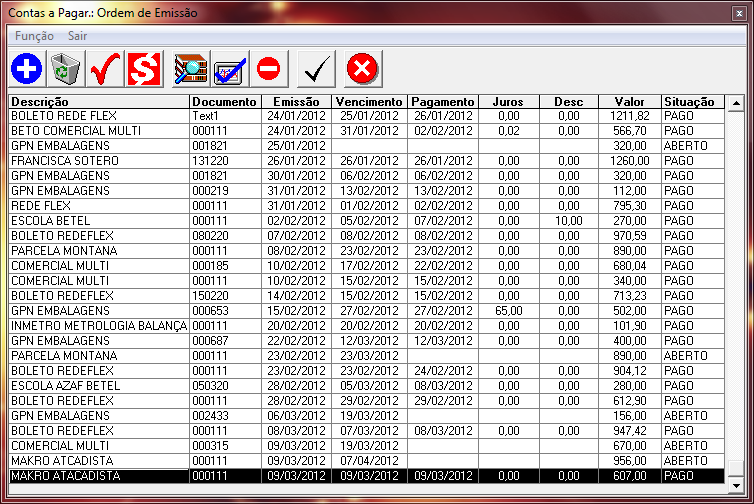The width and height of the screenshot is (754, 504).
Task: Click the Emissão column header
Action: tap(296, 102)
